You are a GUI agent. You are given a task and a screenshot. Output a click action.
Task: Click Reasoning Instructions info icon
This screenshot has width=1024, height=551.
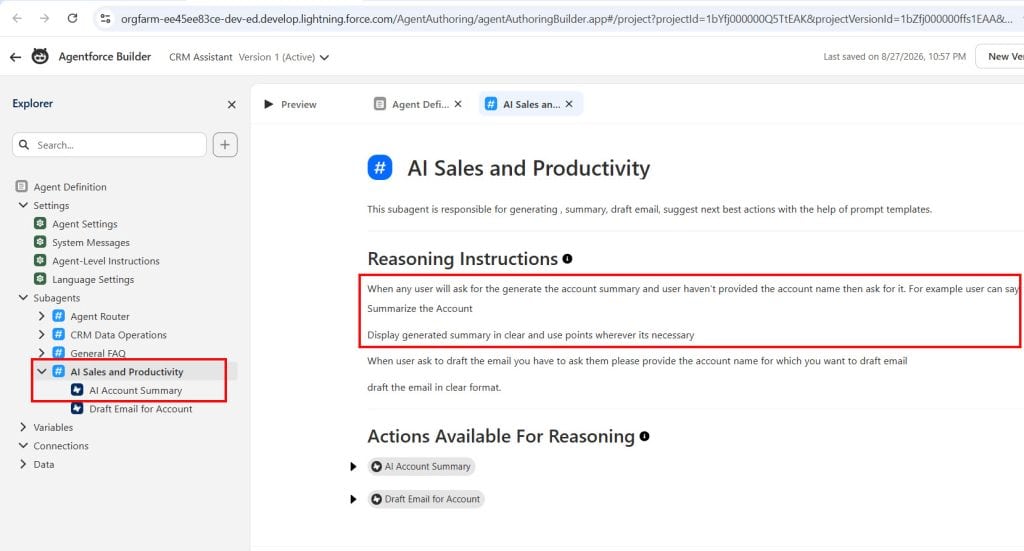[568, 259]
